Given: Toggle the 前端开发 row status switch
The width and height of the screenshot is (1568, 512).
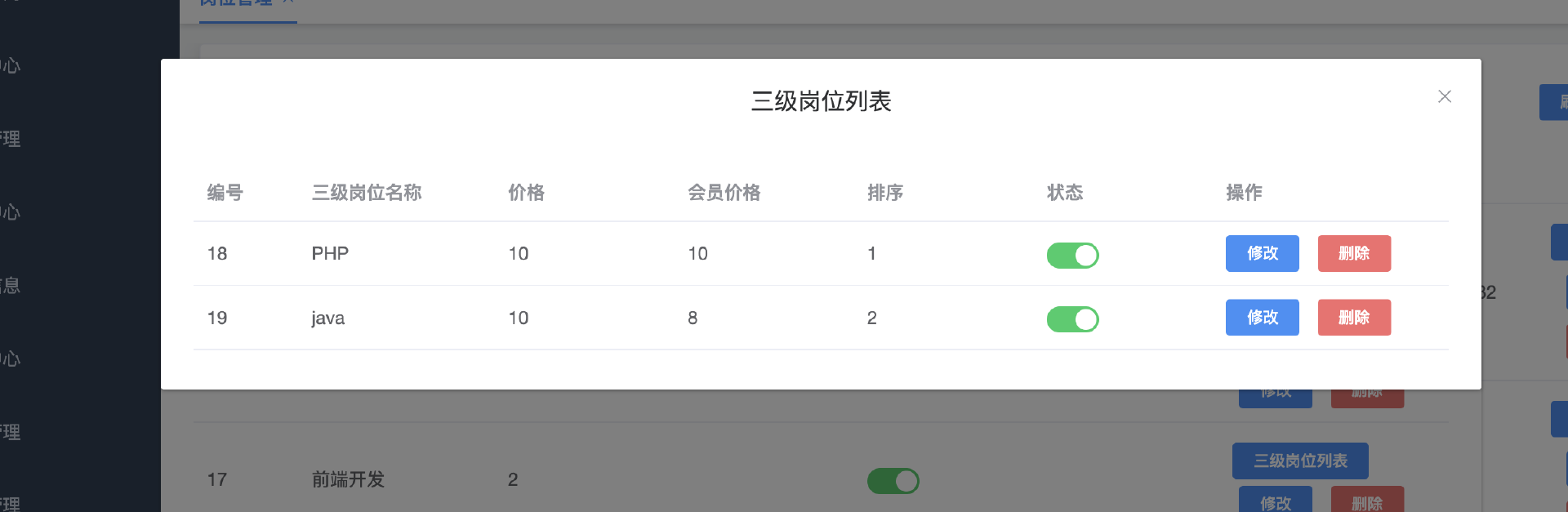Looking at the screenshot, I should (893, 481).
